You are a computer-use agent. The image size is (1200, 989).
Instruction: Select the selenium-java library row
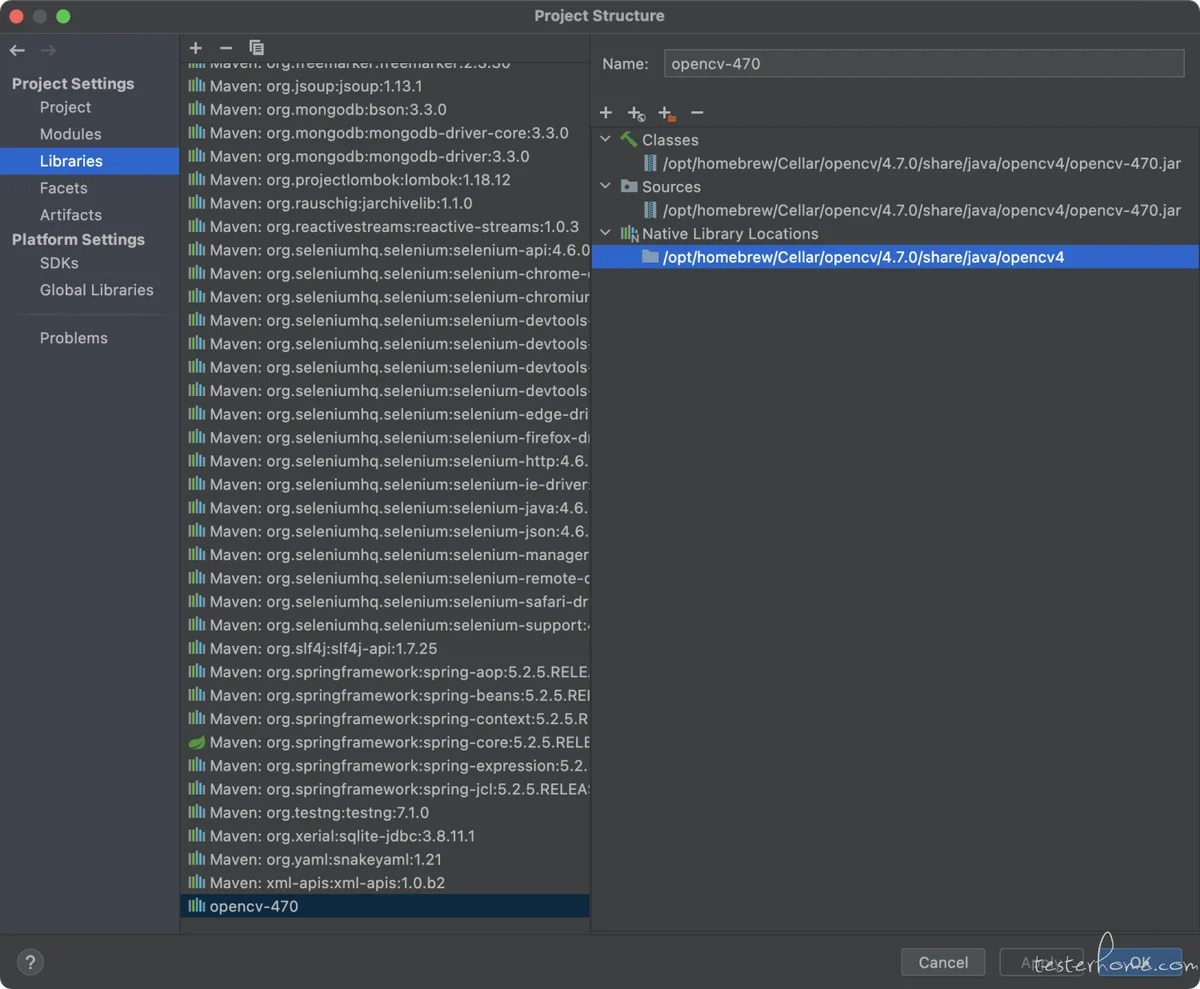pos(385,508)
